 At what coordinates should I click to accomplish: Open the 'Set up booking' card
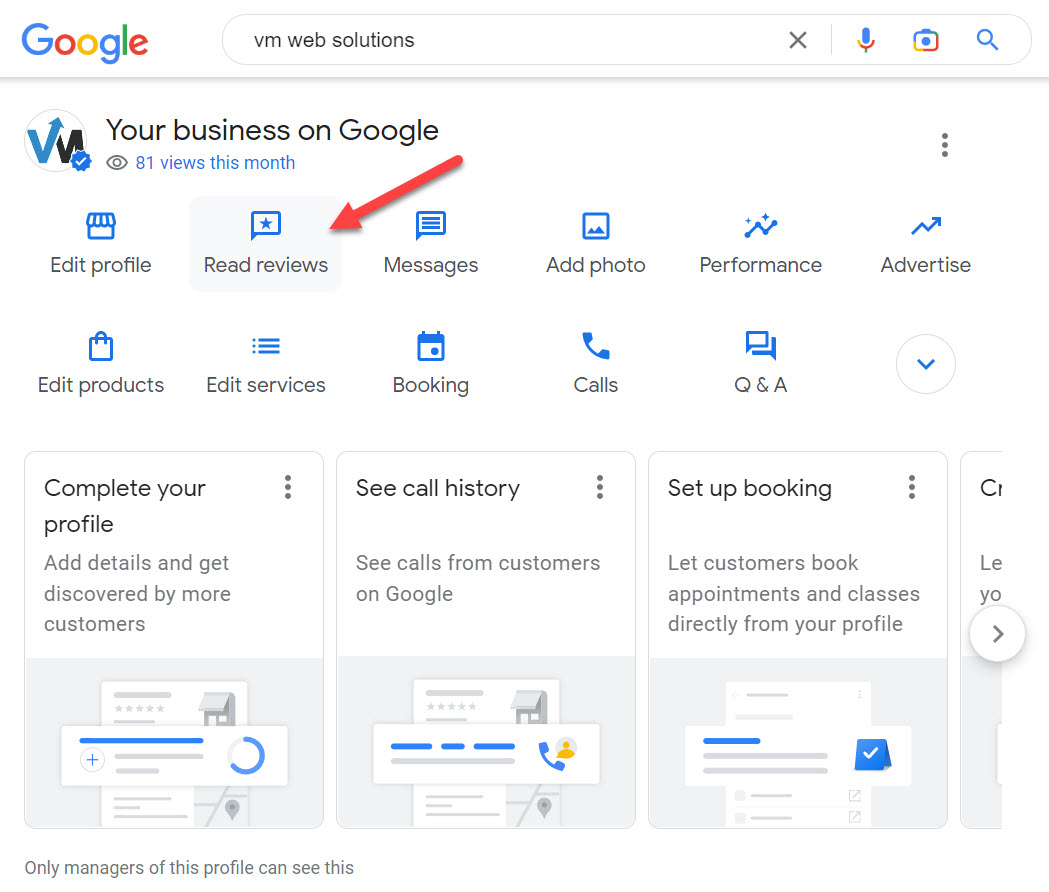tap(798, 640)
